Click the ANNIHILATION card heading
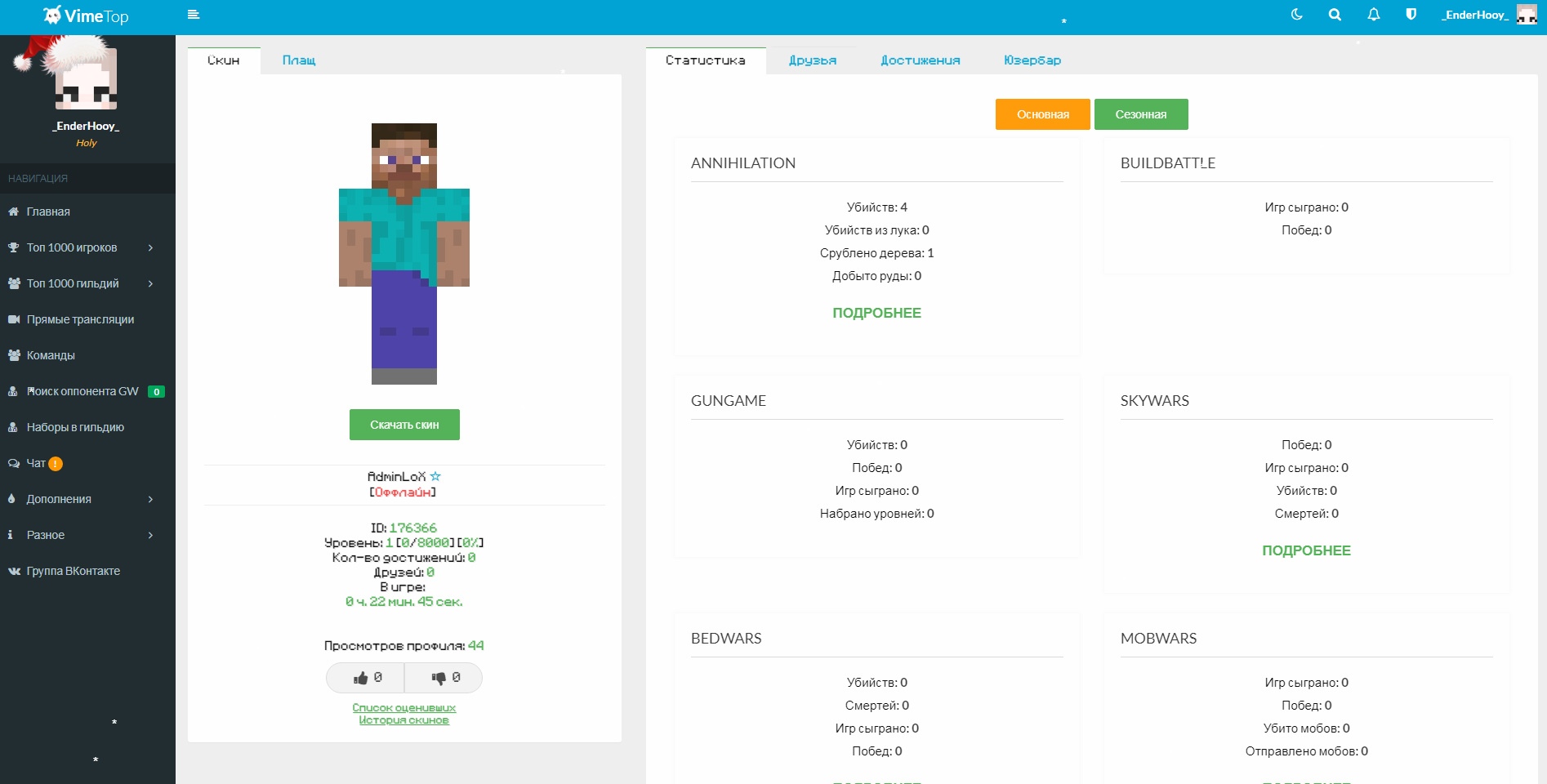Image resolution: width=1547 pixels, height=784 pixels. pyautogui.click(x=743, y=163)
